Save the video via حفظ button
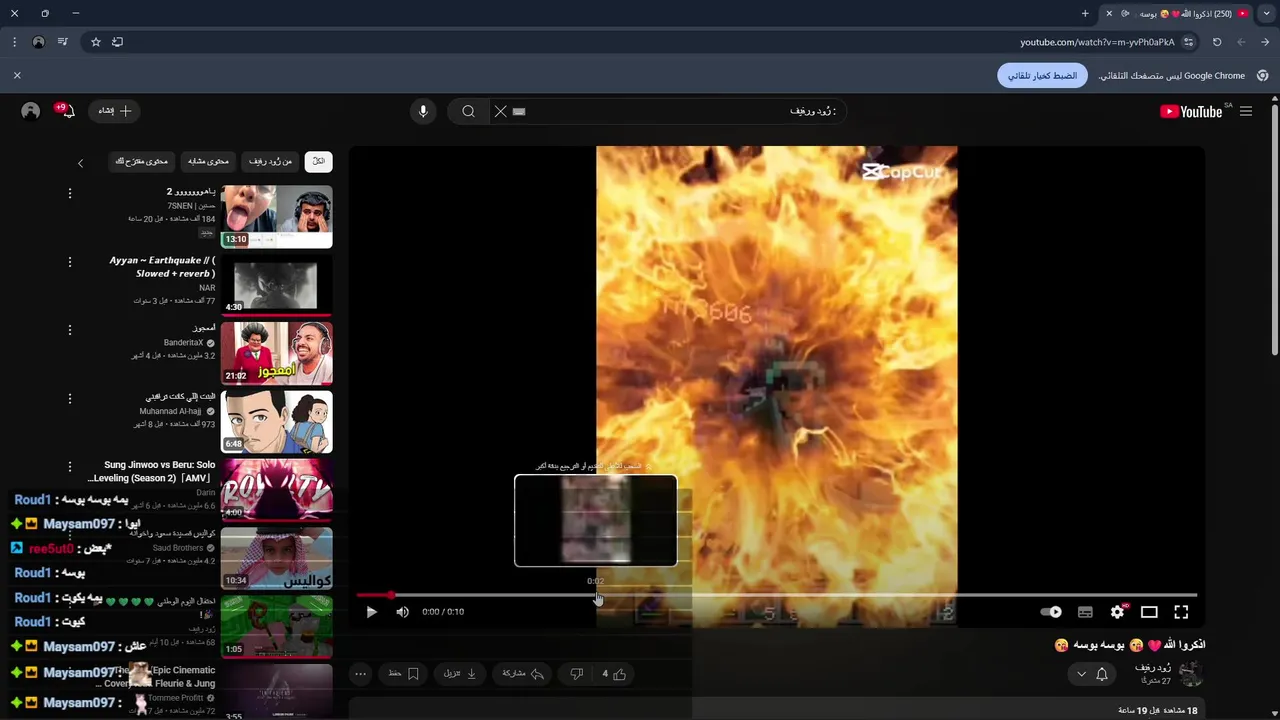1280x720 pixels. [x=403, y=674]
